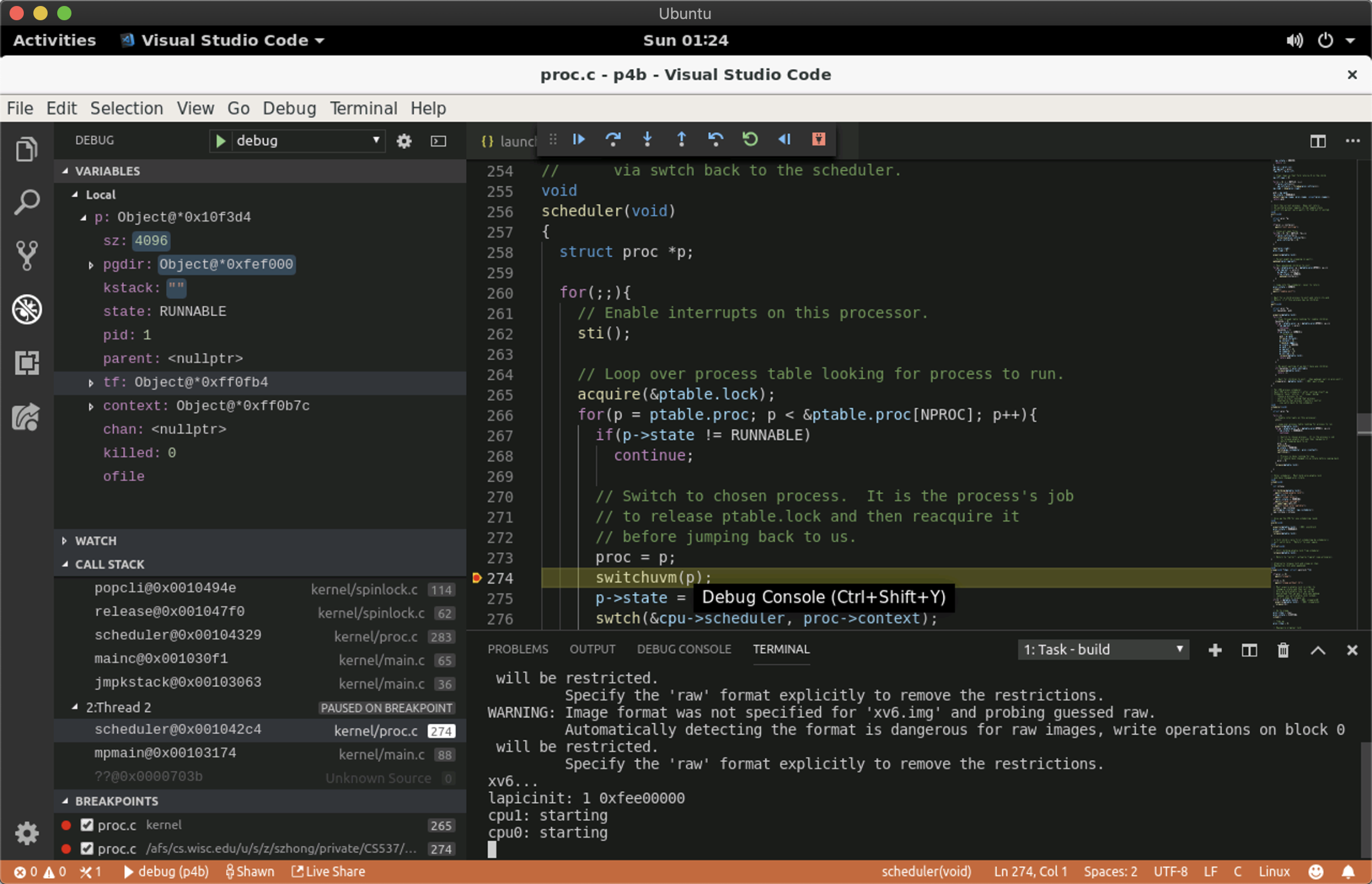The width and height of the screenshot is (1372, 884).
Task: Expand the WATCH section
Action: (x=95, y=541)
